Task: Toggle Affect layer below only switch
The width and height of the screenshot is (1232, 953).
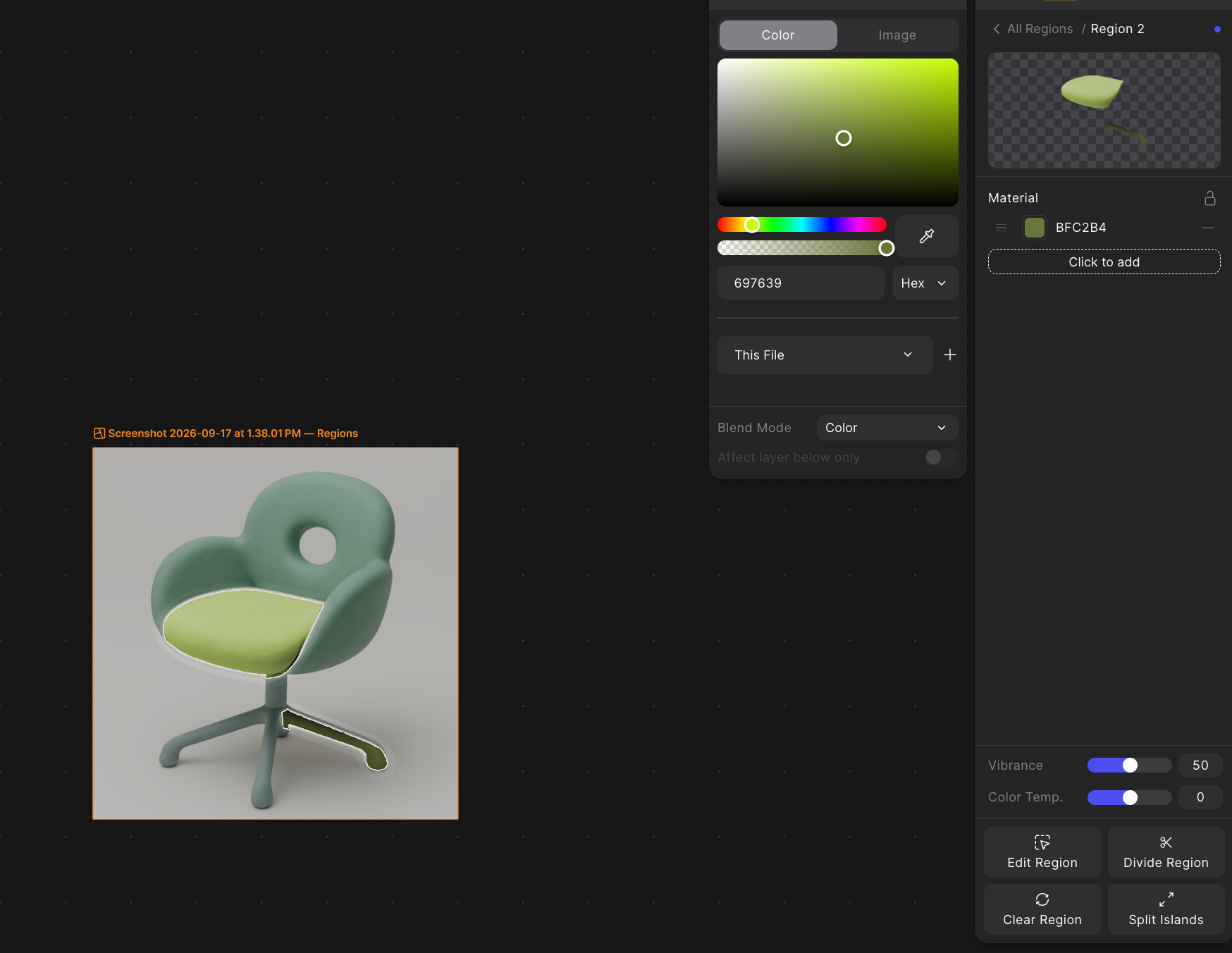Action: pos(941,457)
